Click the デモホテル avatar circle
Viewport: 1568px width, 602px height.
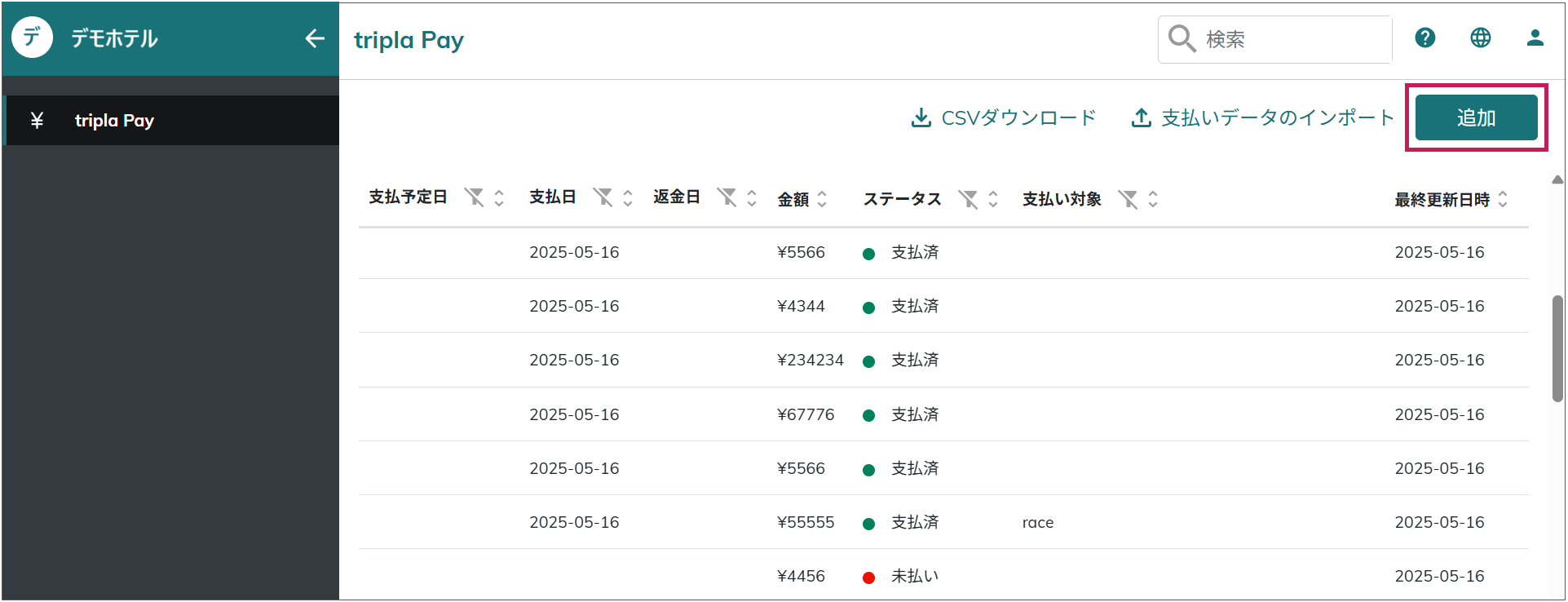point(33,38)
